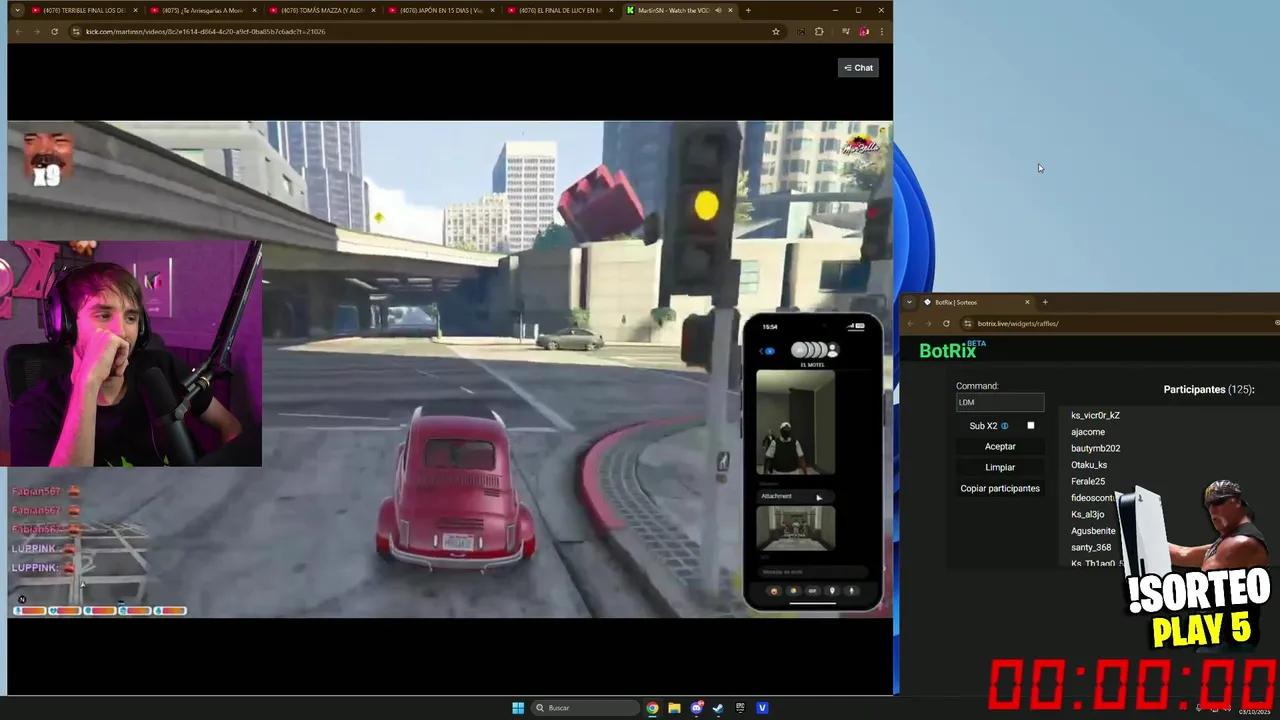The width and height of the screenshot is (1280, 720).
Task: Reload the Kick video page
Action: (54, 31)
